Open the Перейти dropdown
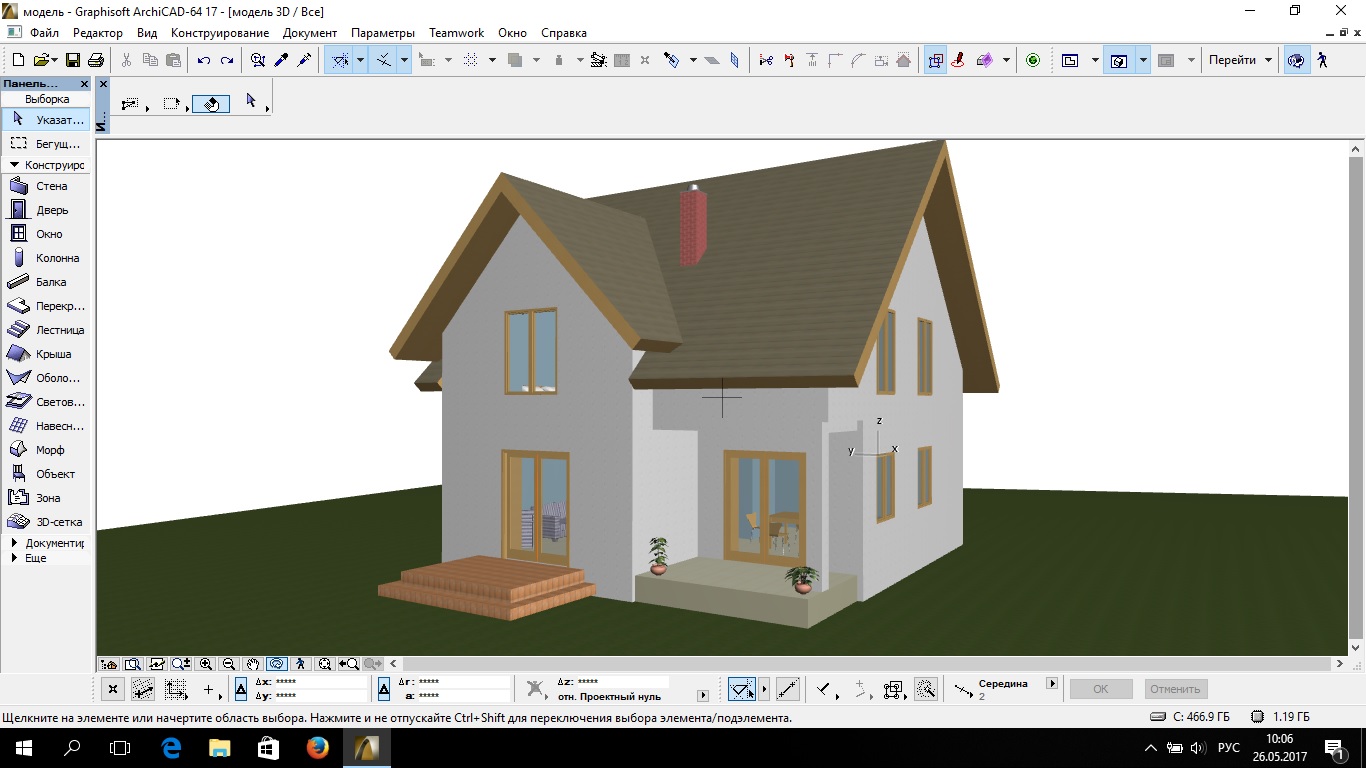This screenshot has width=1366, height=768. click(1241, 60)
